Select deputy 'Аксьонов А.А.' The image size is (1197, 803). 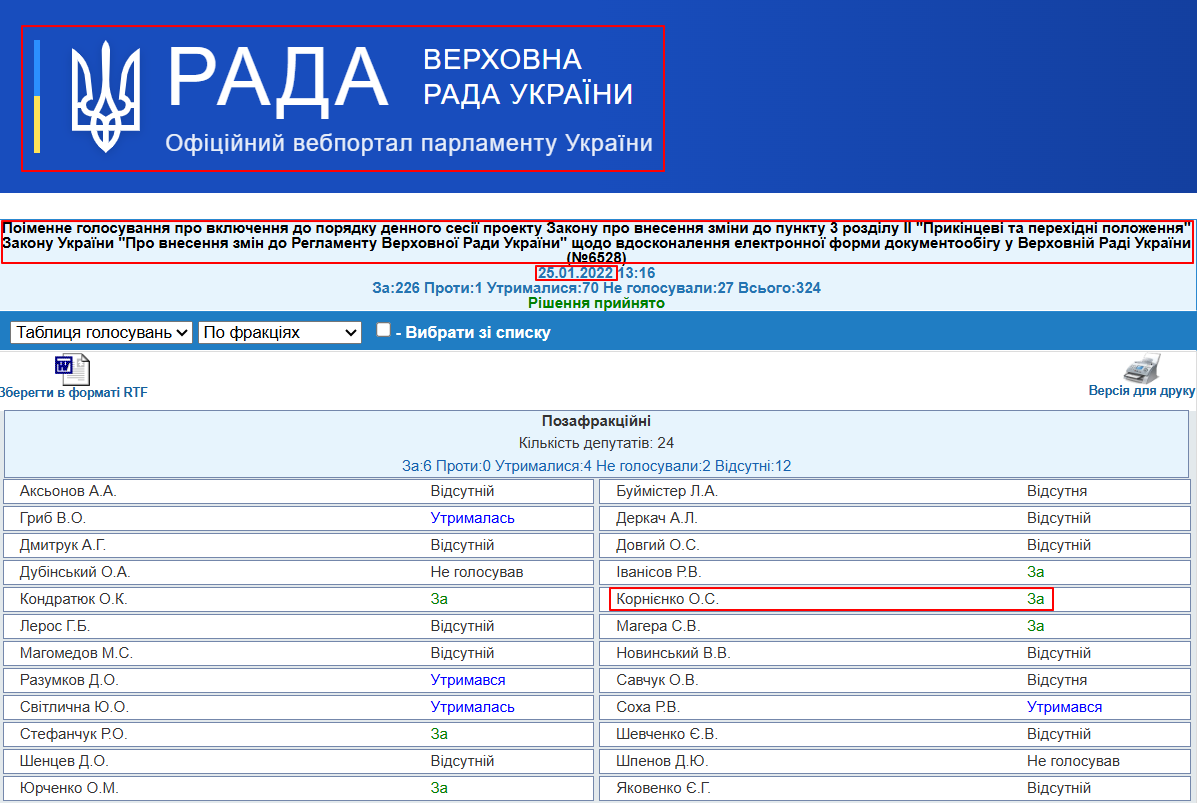[68, 491]
